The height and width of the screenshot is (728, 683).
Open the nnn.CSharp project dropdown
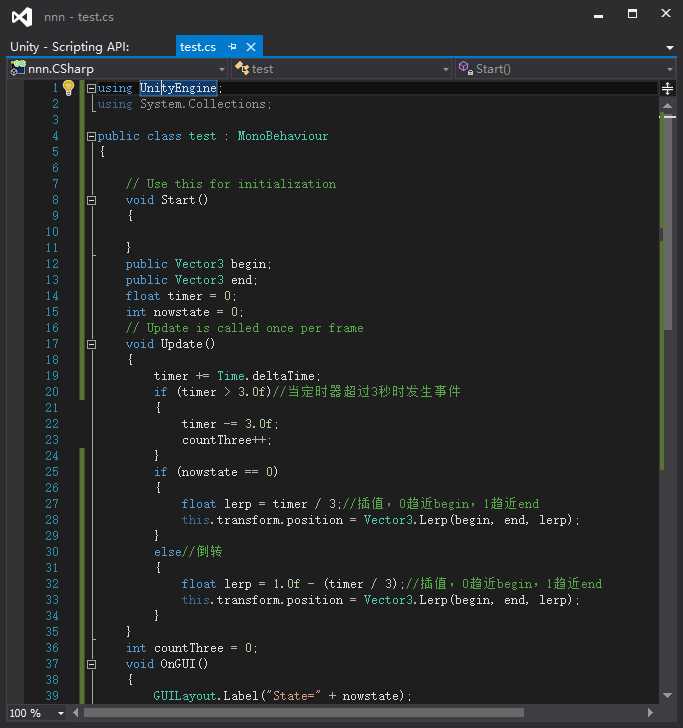(x=221, y=69)
